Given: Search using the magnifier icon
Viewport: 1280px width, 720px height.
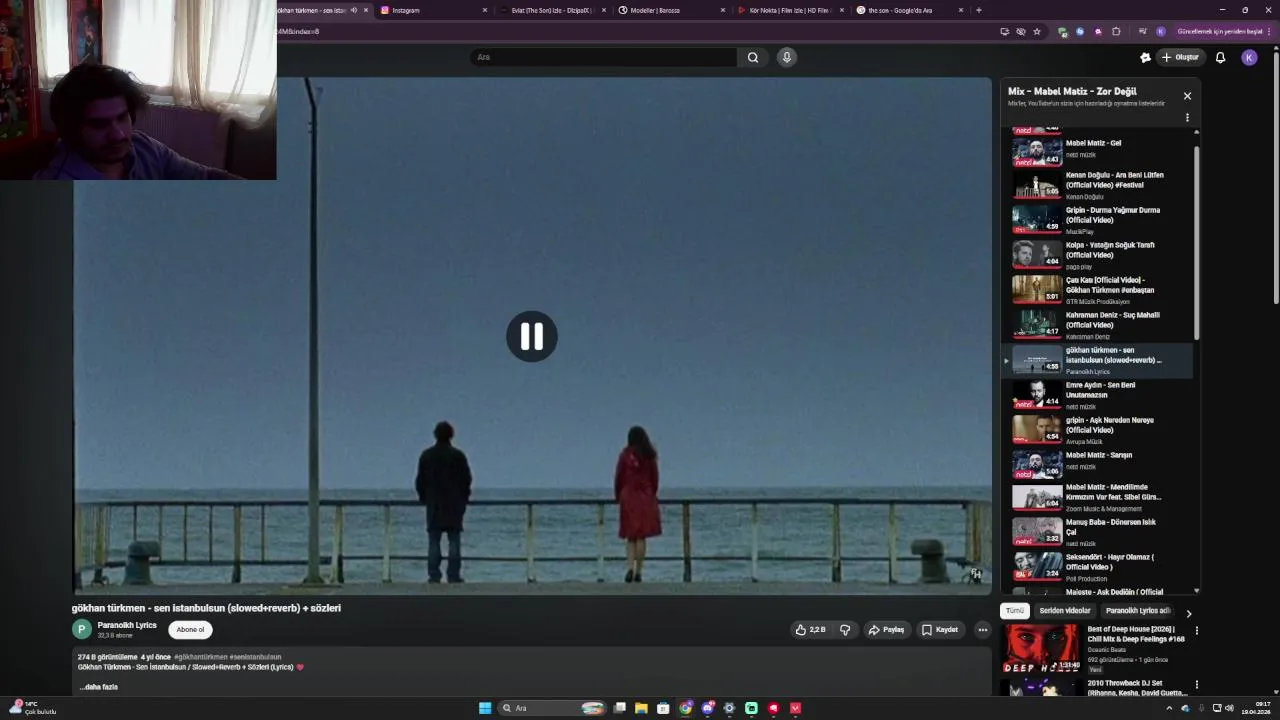Looking at the screenshot, I should (753, 57).
